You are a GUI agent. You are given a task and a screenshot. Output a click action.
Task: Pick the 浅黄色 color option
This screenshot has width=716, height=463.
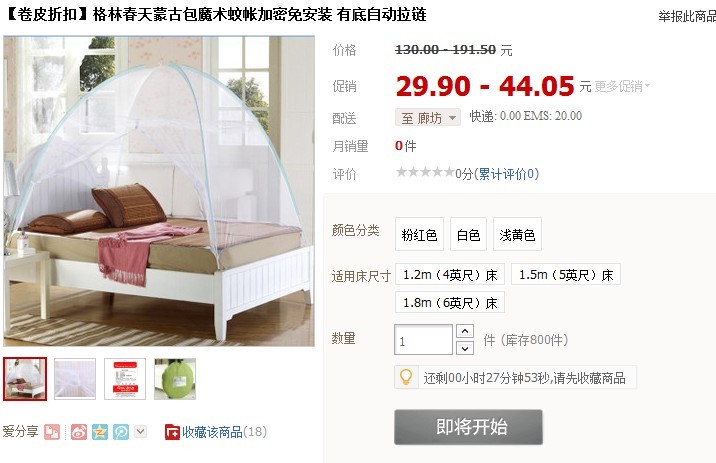pos(517,234)
